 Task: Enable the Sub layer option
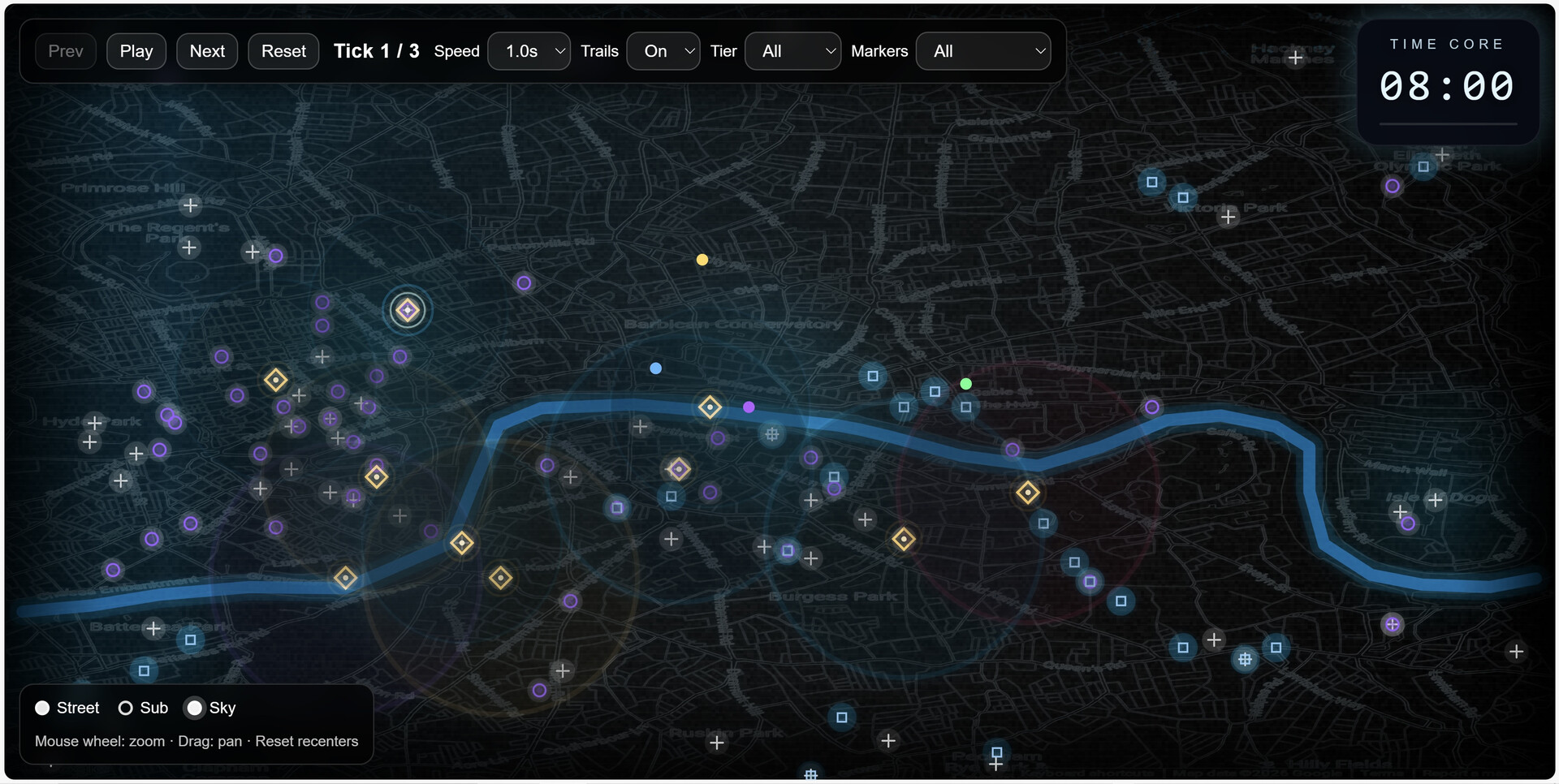click(125, 708)
